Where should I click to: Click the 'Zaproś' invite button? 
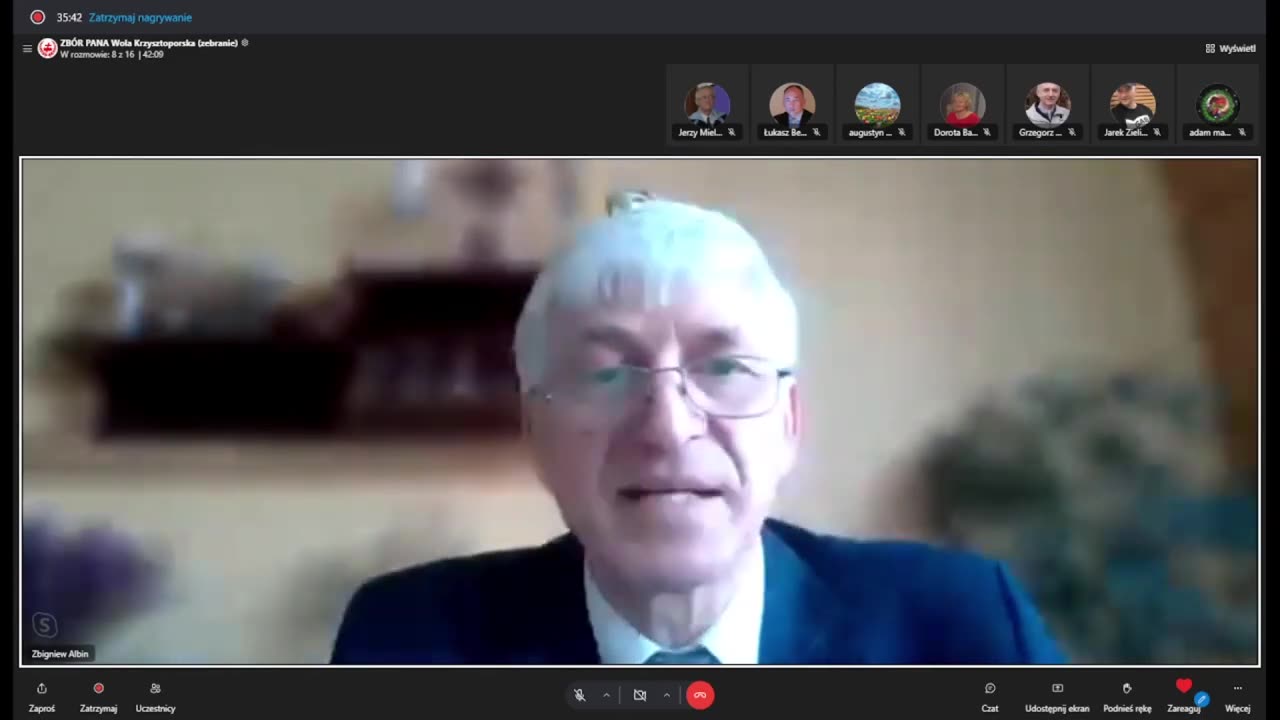point(42,697)
